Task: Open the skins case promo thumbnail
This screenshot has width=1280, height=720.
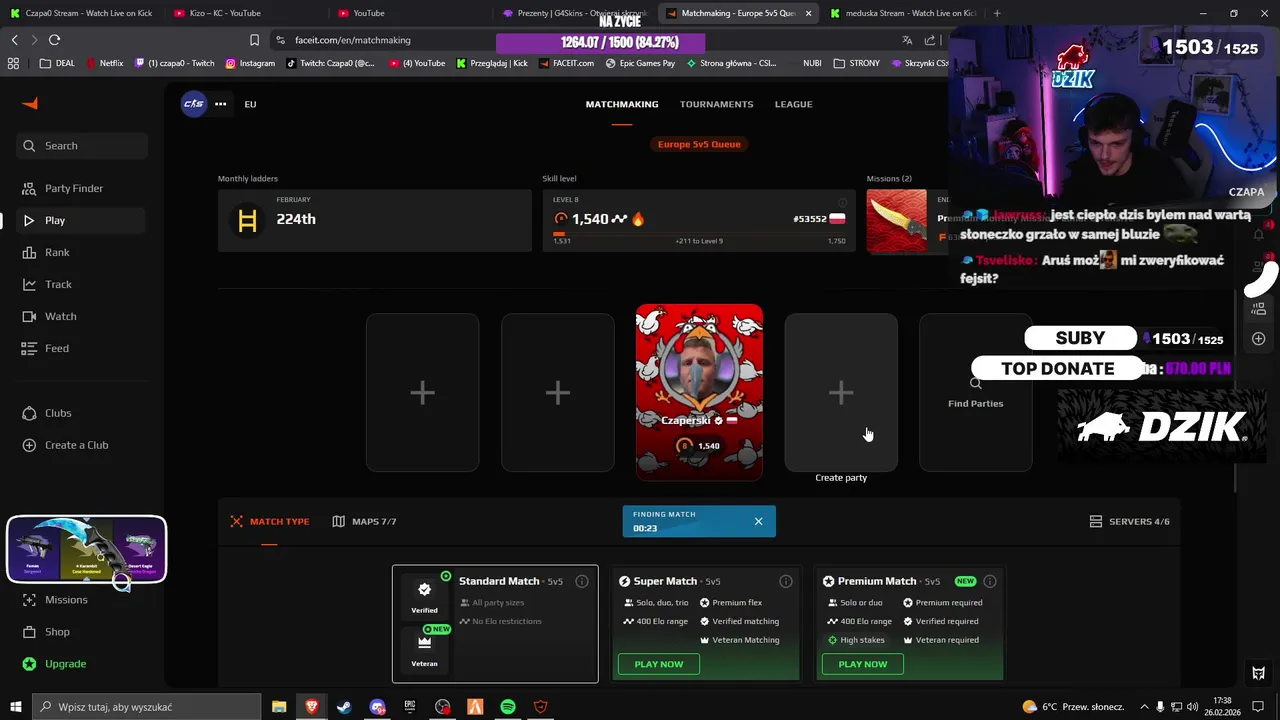Action: click(86, 549)
